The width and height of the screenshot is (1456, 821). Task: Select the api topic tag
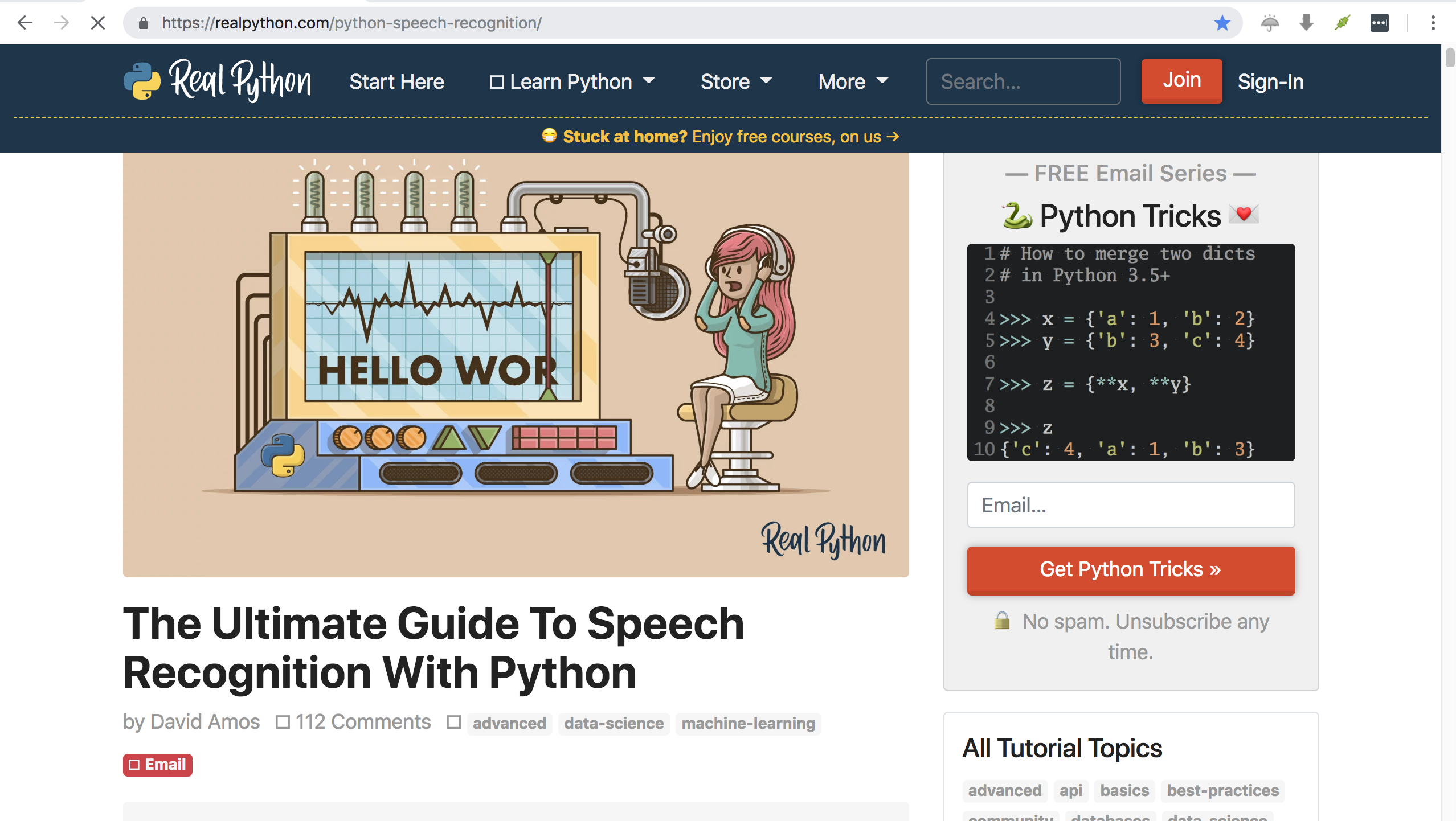(1070, 791)
